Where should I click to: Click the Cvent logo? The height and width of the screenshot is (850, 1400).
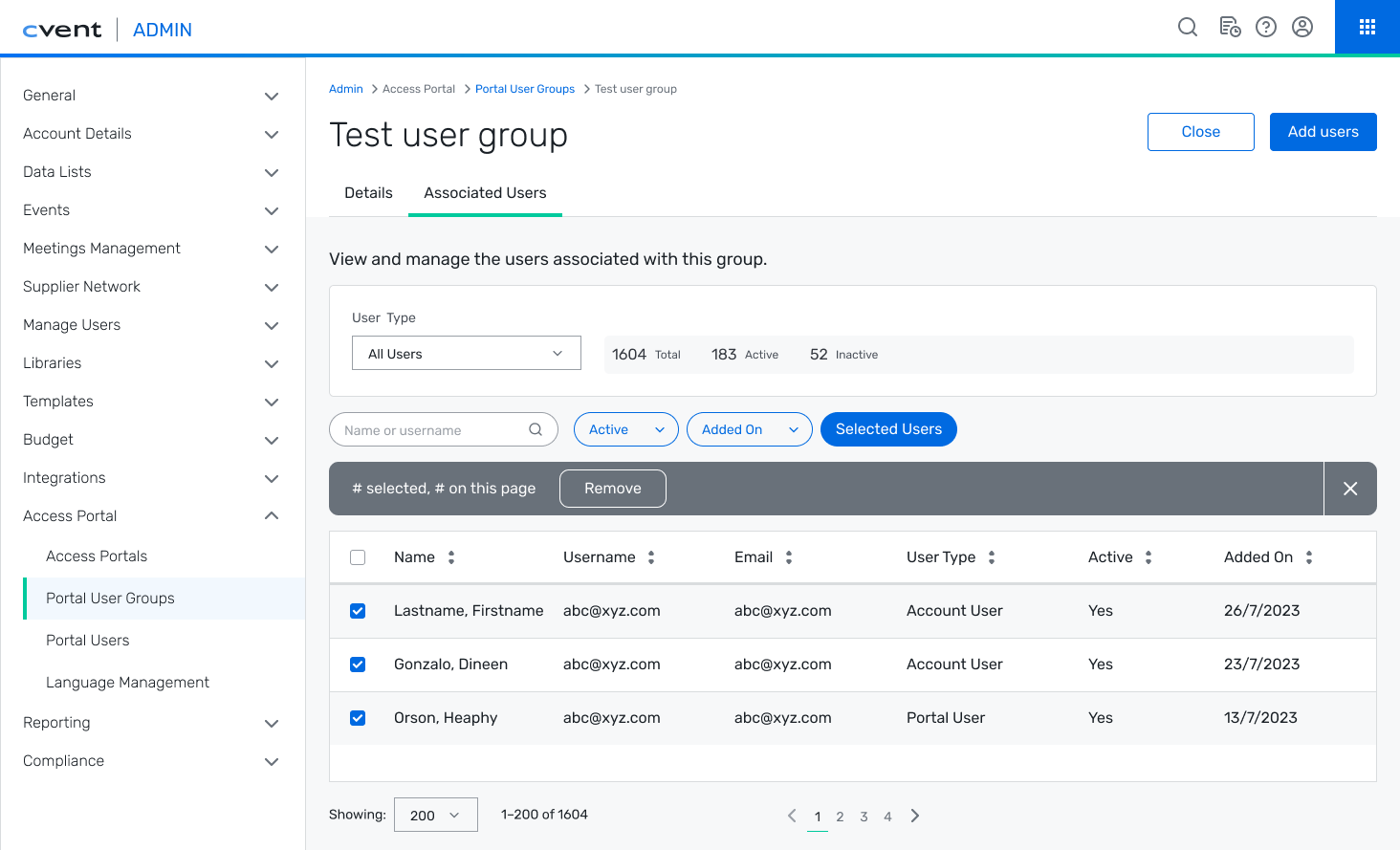coord(62,30)
